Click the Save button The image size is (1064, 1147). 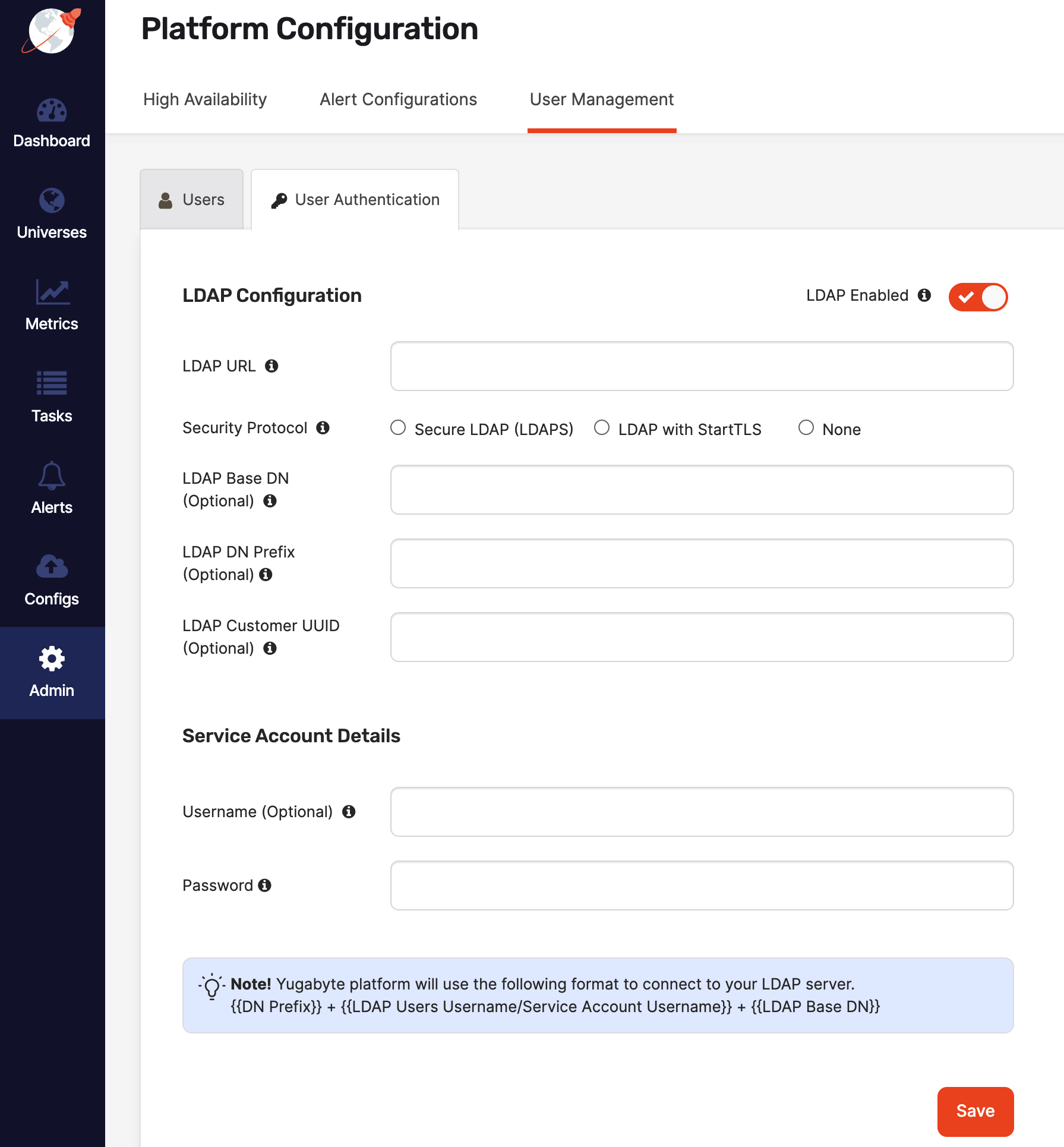tap(975, 1111)
